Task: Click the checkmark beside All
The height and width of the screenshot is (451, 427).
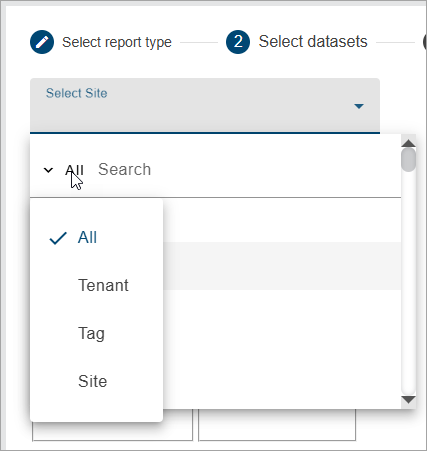Action: (x=58, y=238)
